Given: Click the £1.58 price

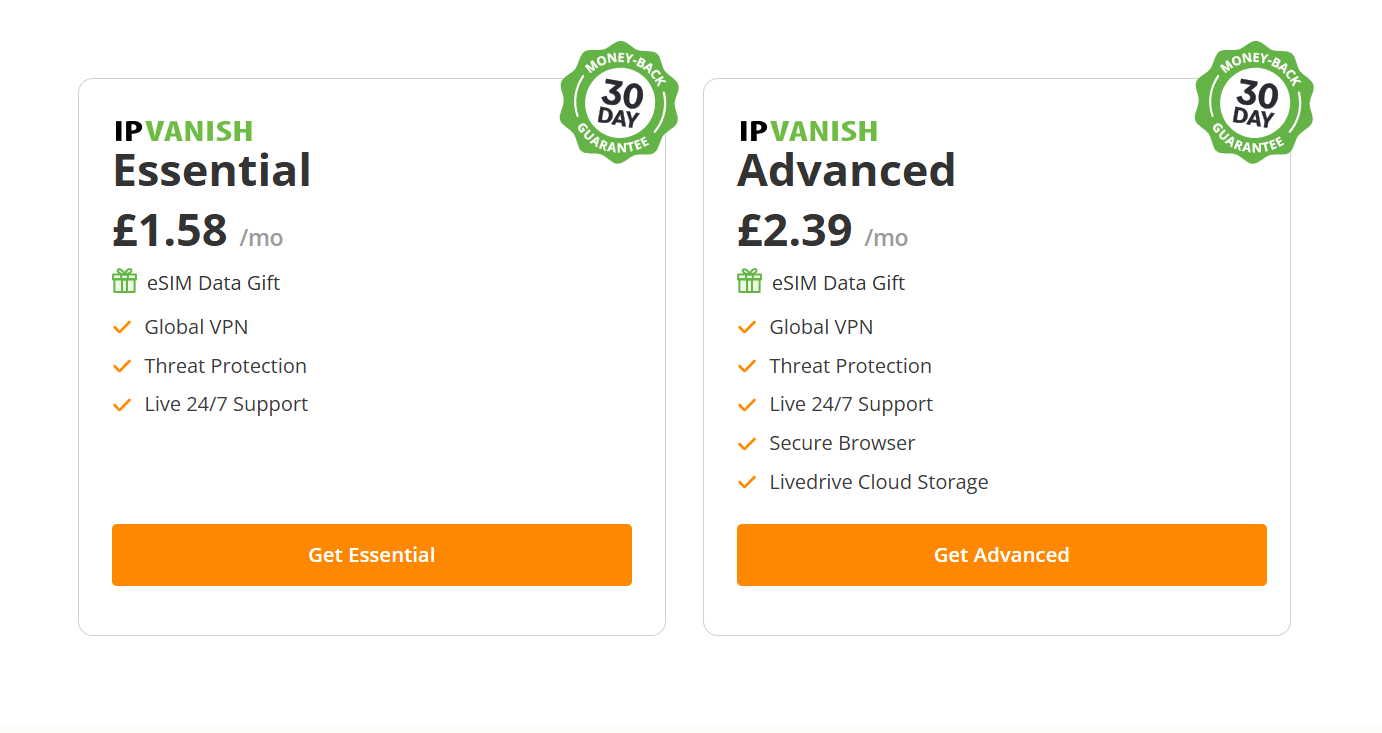Looking at the screenshot, I should 170,231.
